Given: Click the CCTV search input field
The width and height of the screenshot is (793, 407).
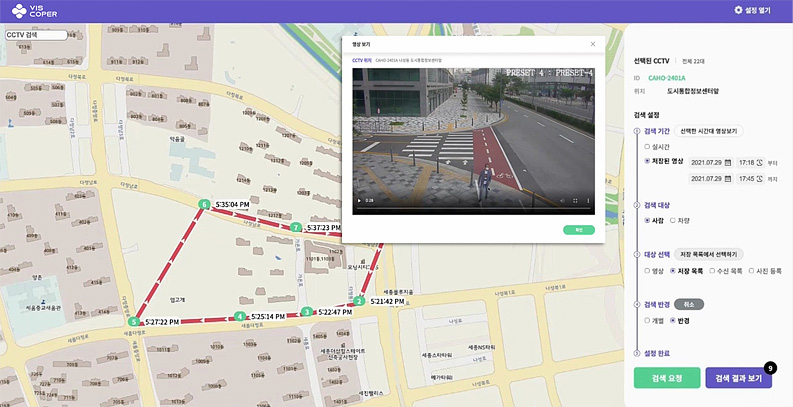Looking at the screenshot, I should [35, 34].
